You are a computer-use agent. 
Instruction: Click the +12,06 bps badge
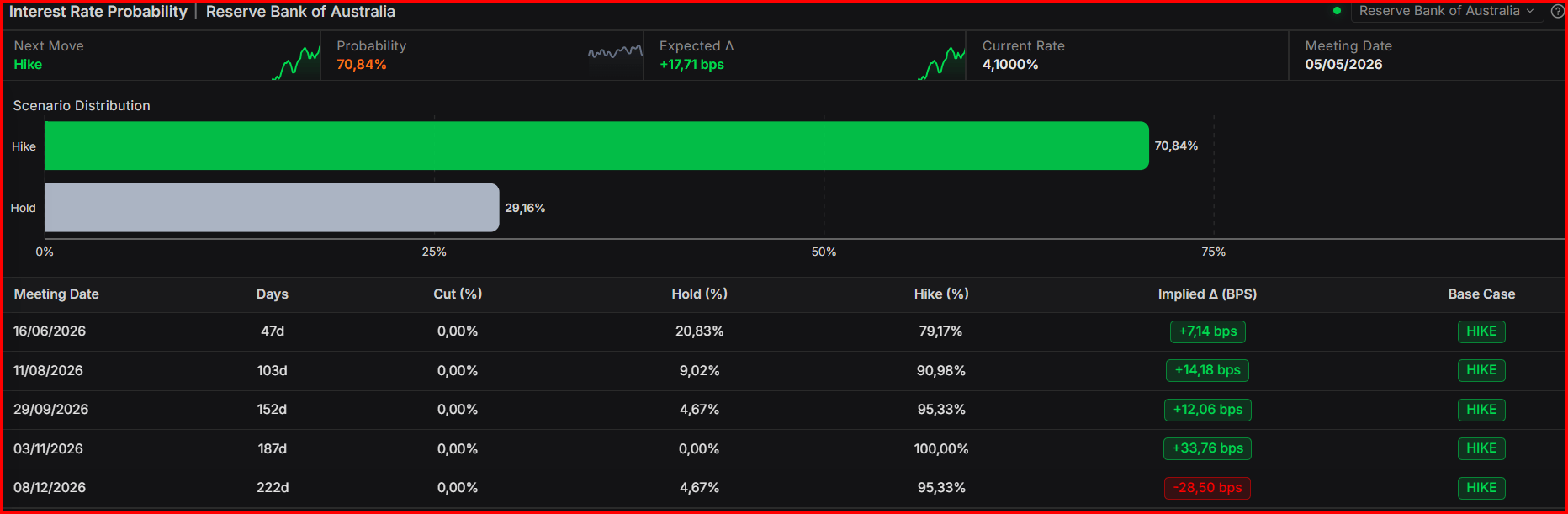(x=1207, y=410)
